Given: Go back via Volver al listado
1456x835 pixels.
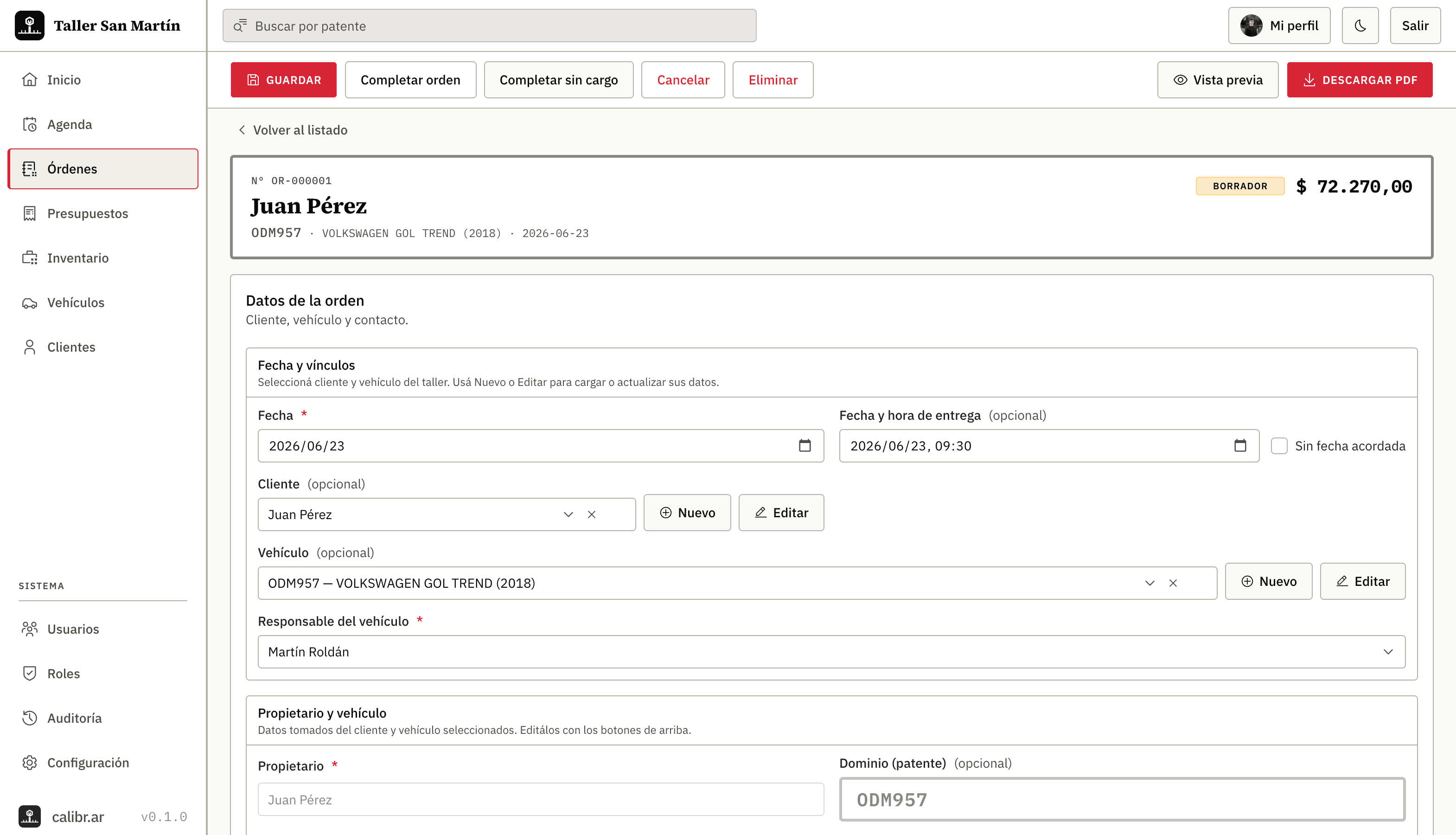Looking at the screenshot, I should pos(293,130).
